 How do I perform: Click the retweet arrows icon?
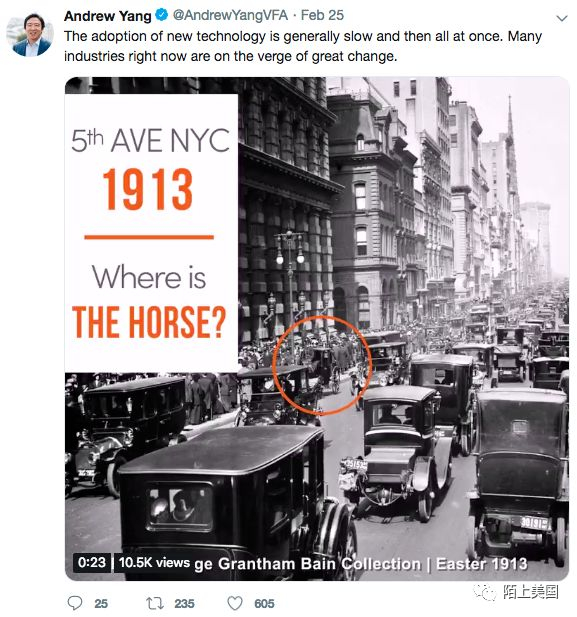point(155,603)
